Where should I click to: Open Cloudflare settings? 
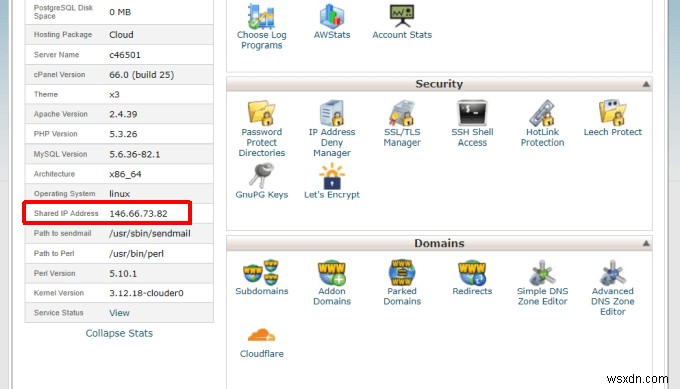tap(262, 343)
